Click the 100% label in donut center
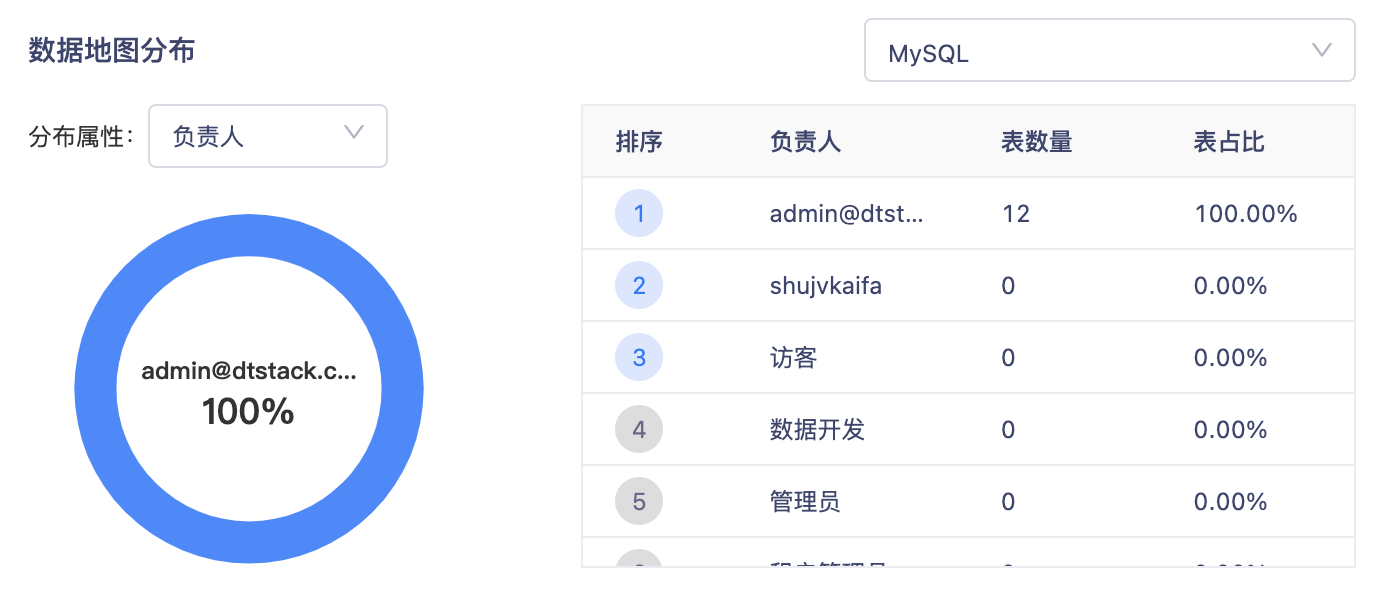1382x590 pixels. (x=248, y=412)
